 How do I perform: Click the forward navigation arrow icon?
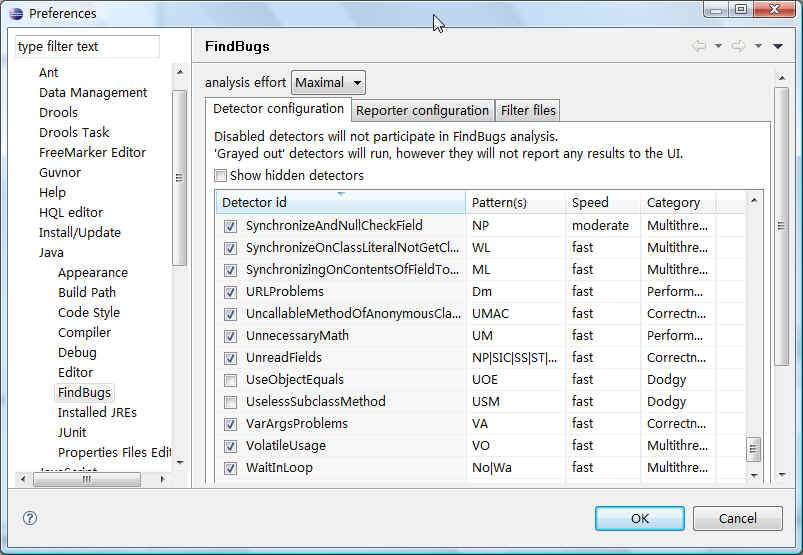pos(738,46)
